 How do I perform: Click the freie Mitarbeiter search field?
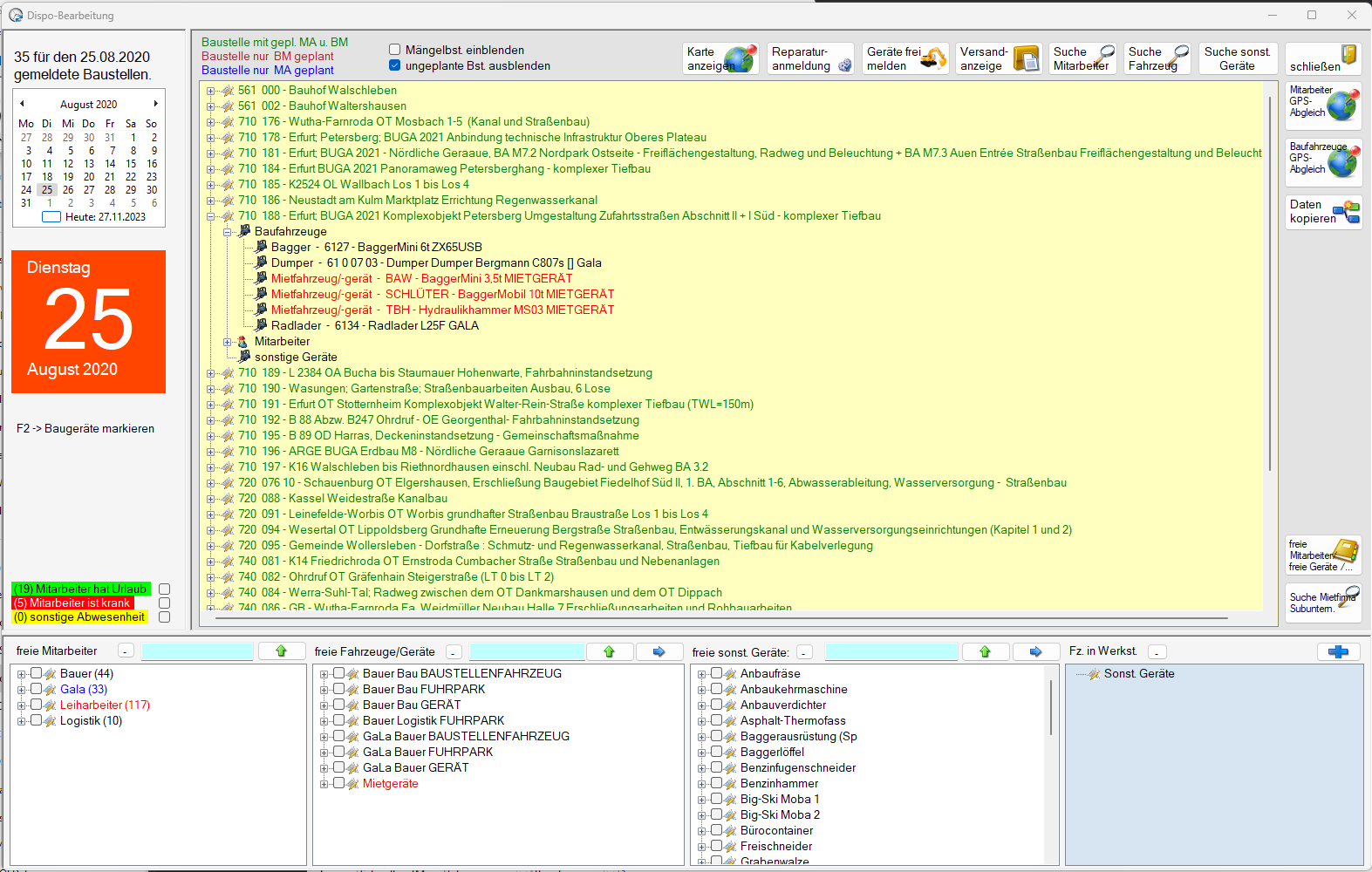pyautogui.click(x=197, y=651)
